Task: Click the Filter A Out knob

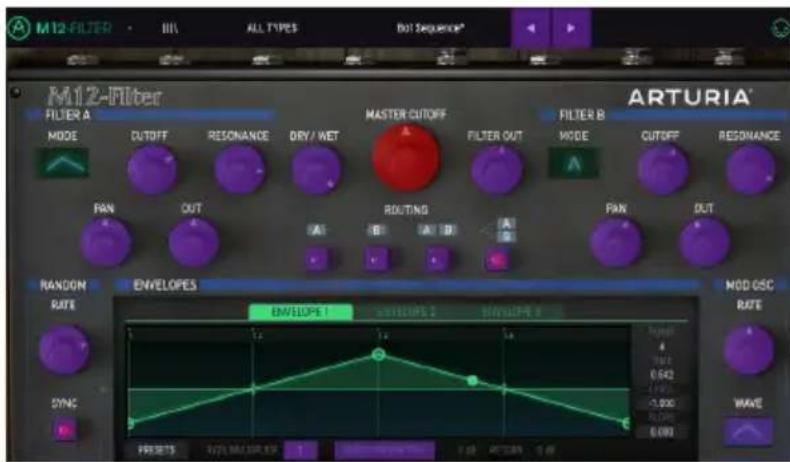Action: [x=193, y=242]
